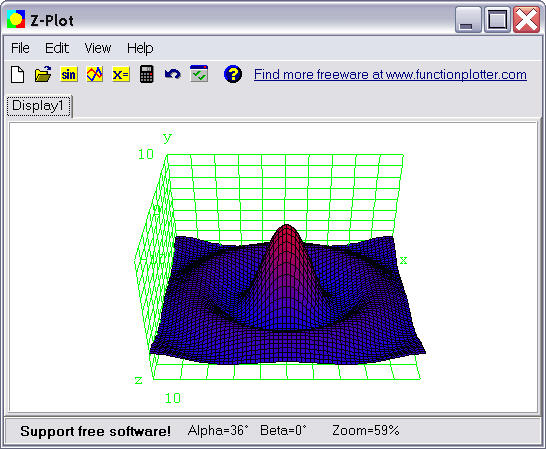Open the Edit menu

tap(57, 48)
